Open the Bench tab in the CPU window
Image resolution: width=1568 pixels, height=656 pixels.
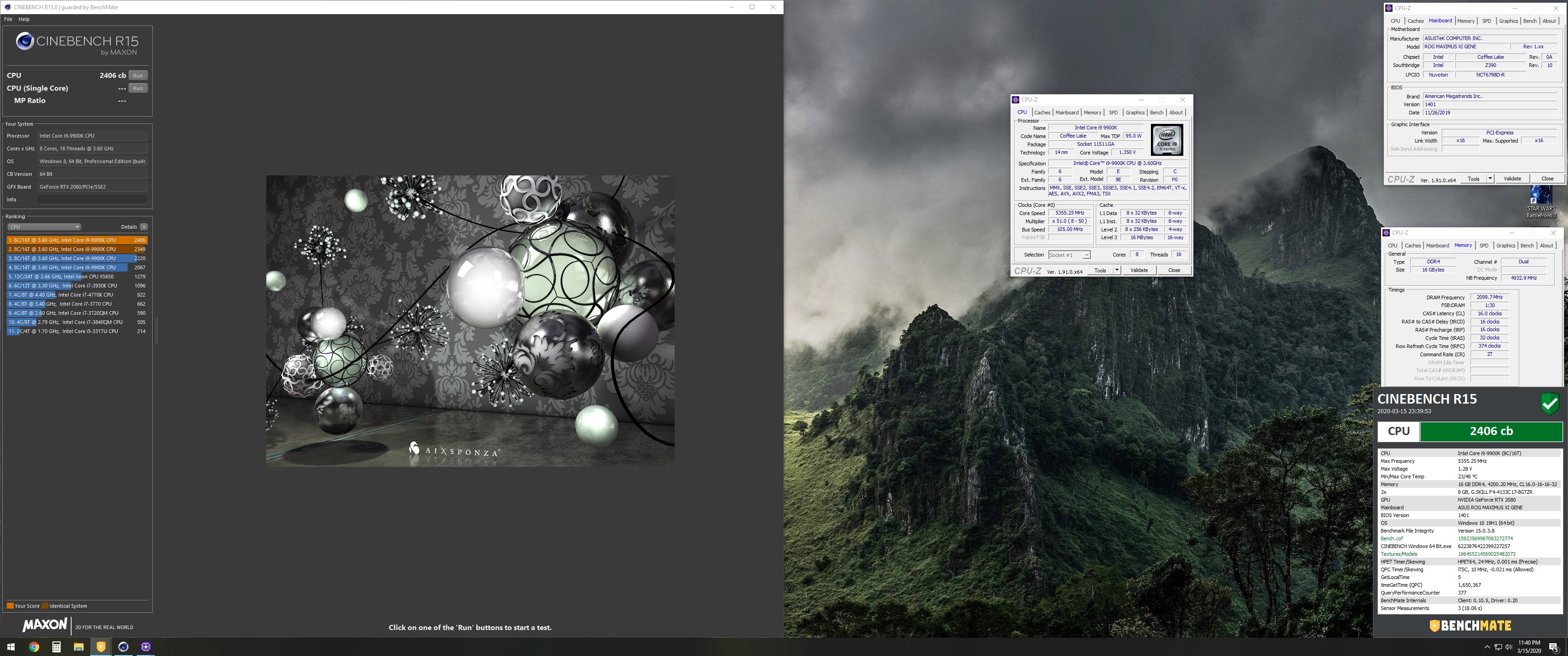(x=1156, y=113)
